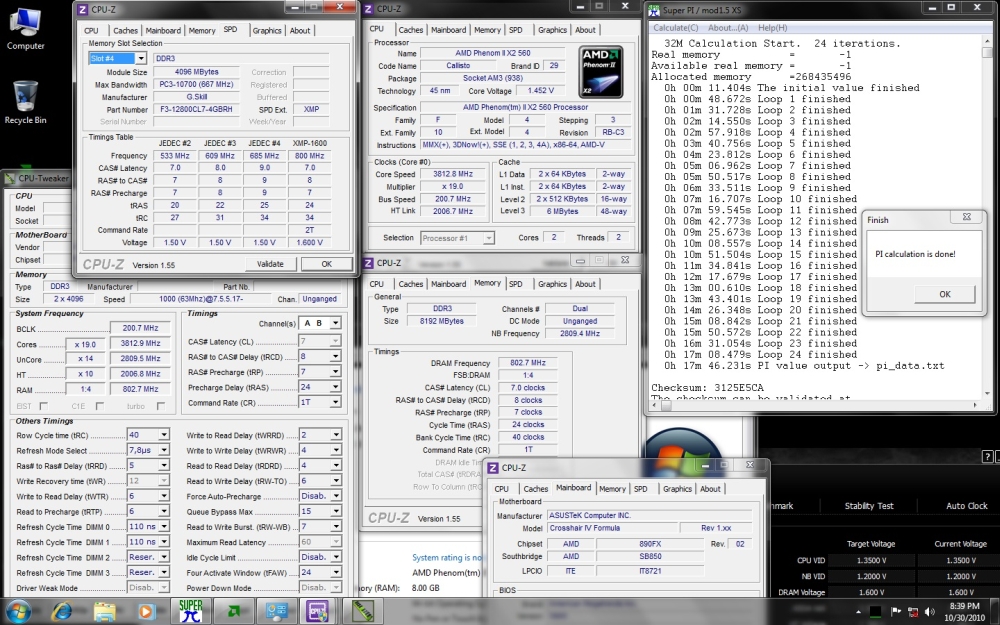Viewport: 1000px width, 625px height.
Task: Show hidden tray icons arrow
Action: tap(858, 612)
